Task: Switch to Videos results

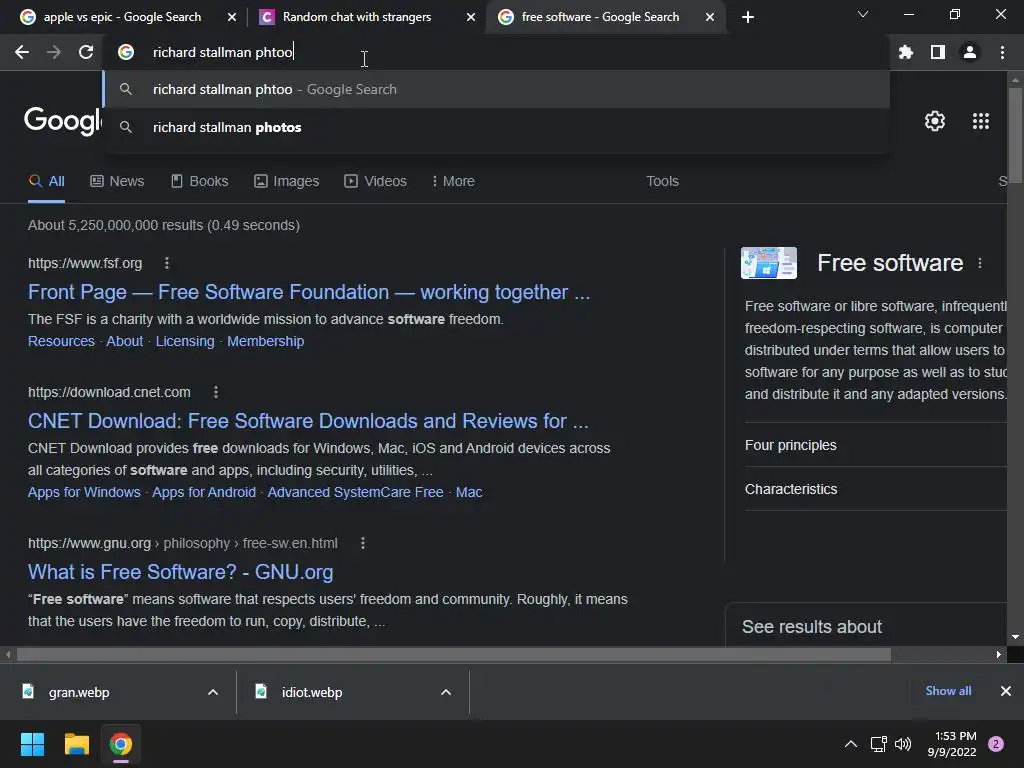Action: click(376, 182)
